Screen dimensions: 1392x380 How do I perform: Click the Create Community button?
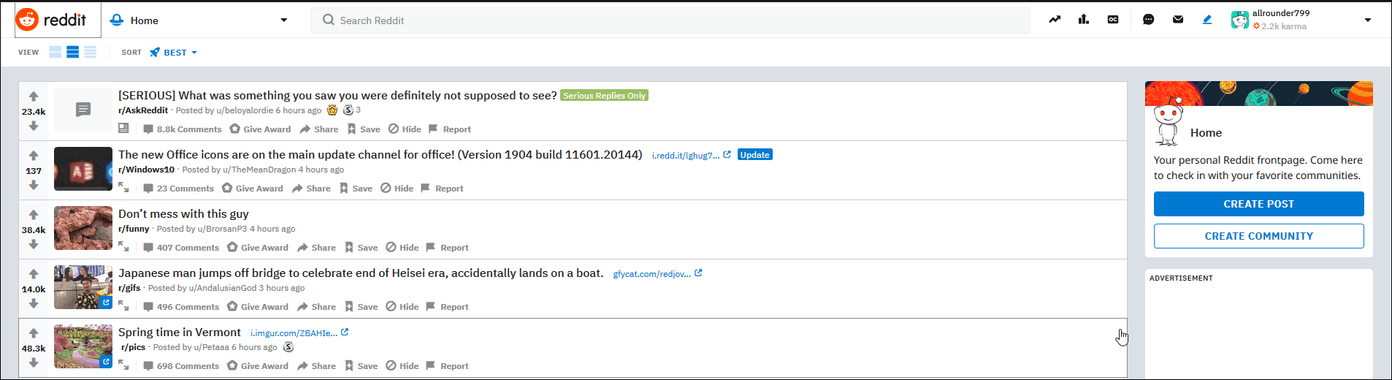click(x=1259, y=236)
